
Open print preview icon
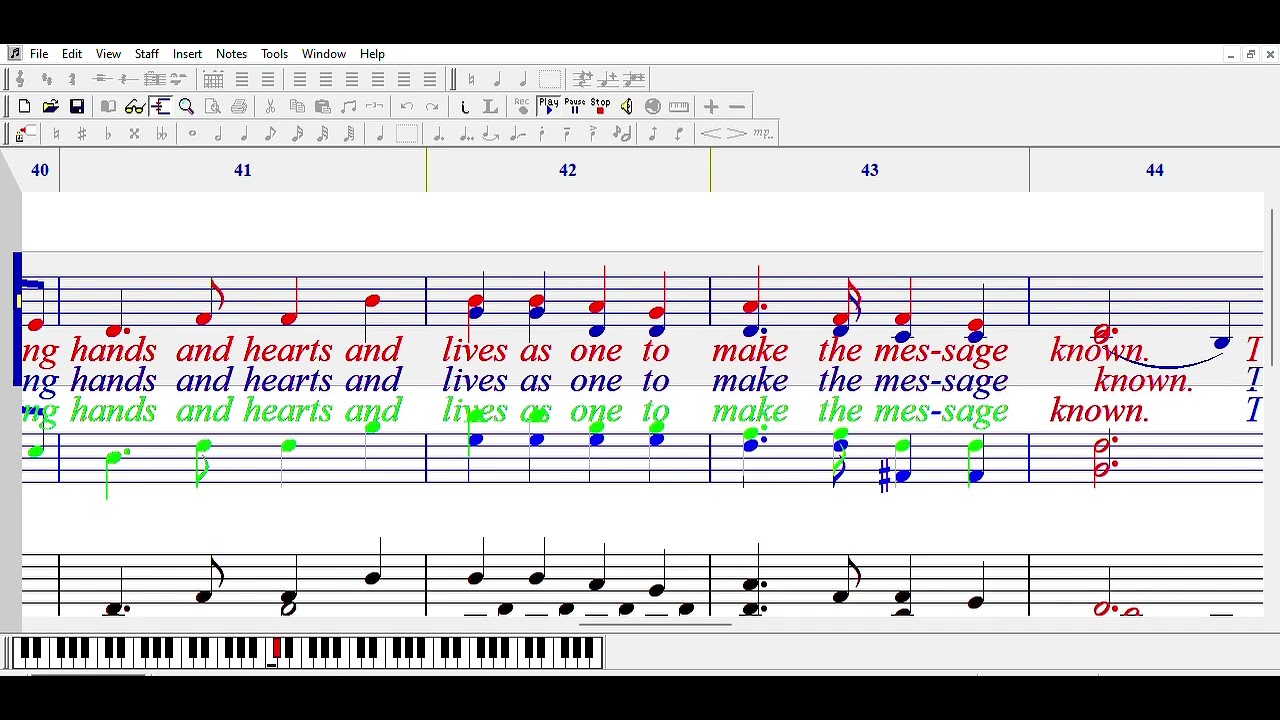pos(213,106)
